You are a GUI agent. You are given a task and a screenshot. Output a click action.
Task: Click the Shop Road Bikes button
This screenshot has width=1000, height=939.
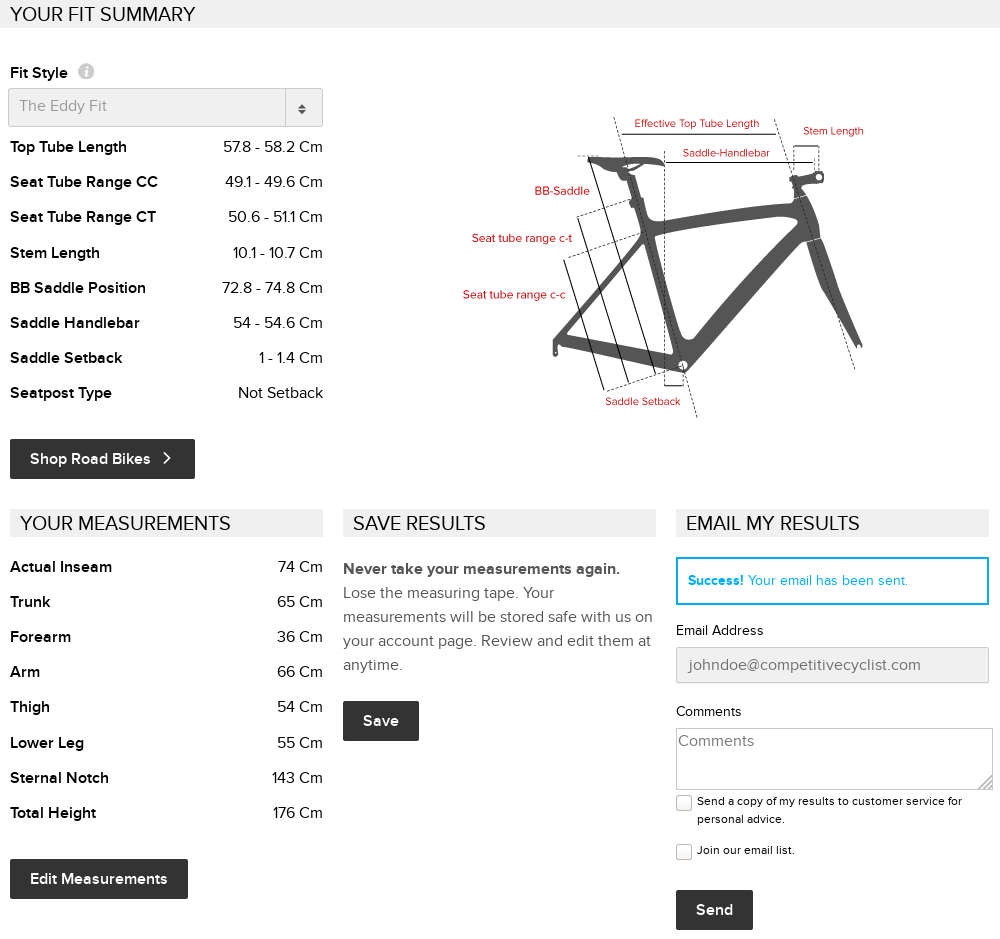tap(102, 459)
